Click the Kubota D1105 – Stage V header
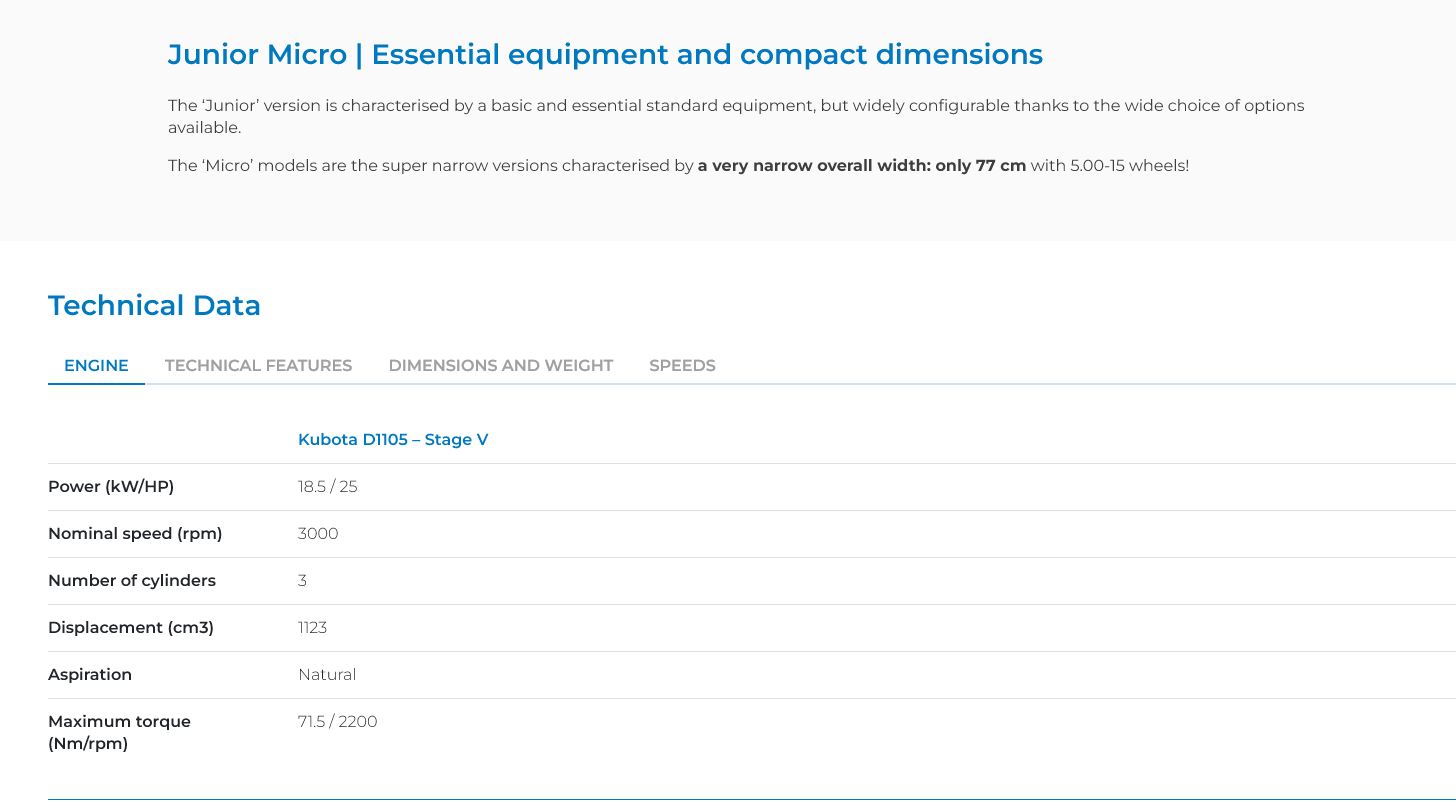The width and height of the screenshot is (1456, 810). click(393, 440)
